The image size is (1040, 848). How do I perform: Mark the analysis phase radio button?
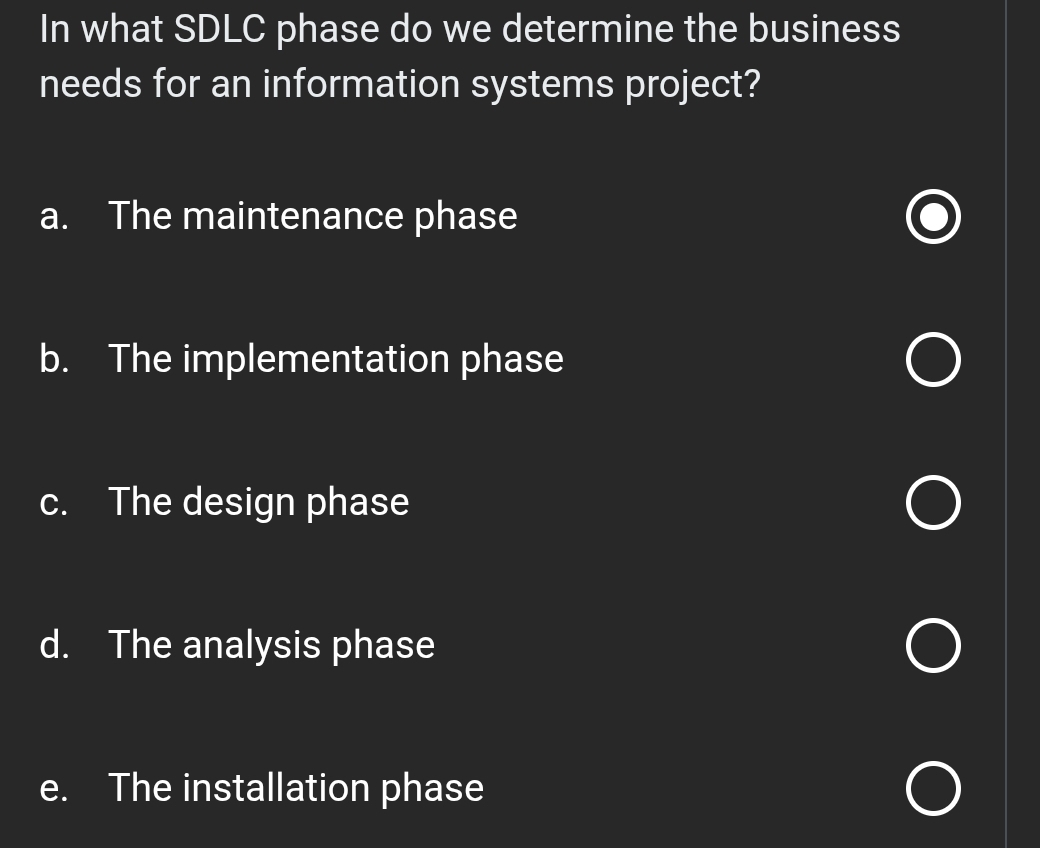click(934, 647)
